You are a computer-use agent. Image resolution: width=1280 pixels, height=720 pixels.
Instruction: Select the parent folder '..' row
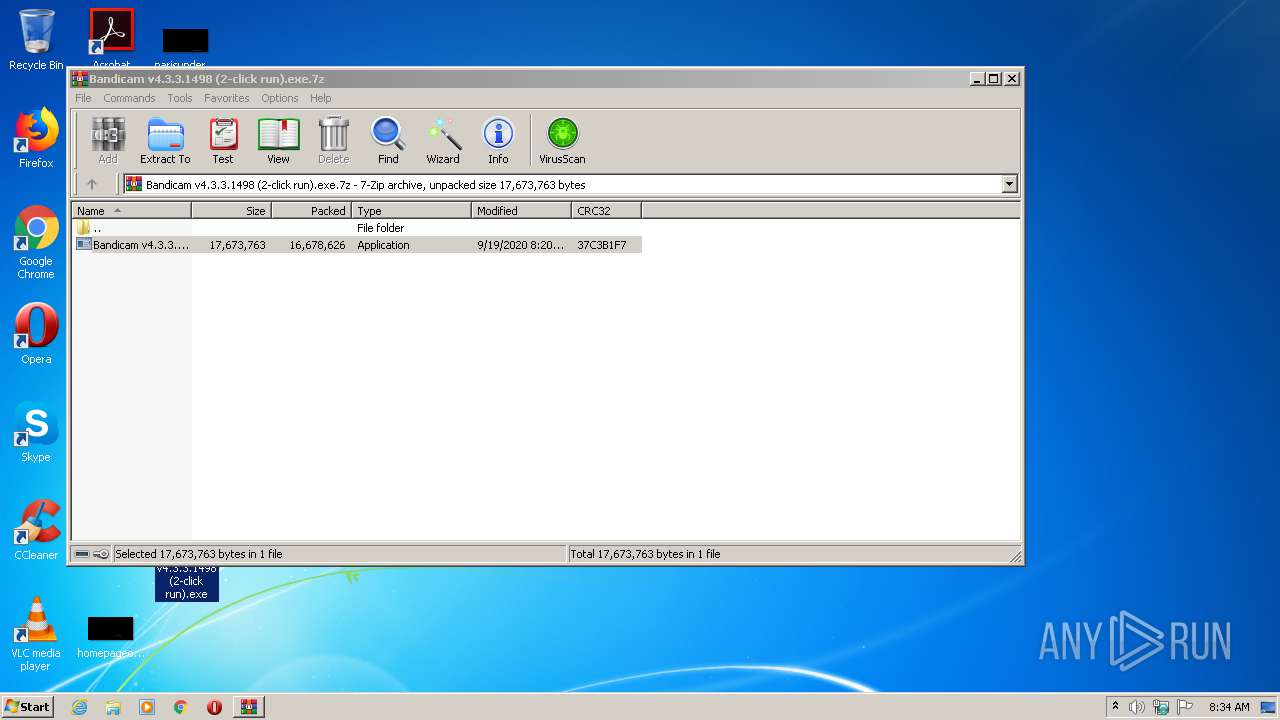click(356, 228)
